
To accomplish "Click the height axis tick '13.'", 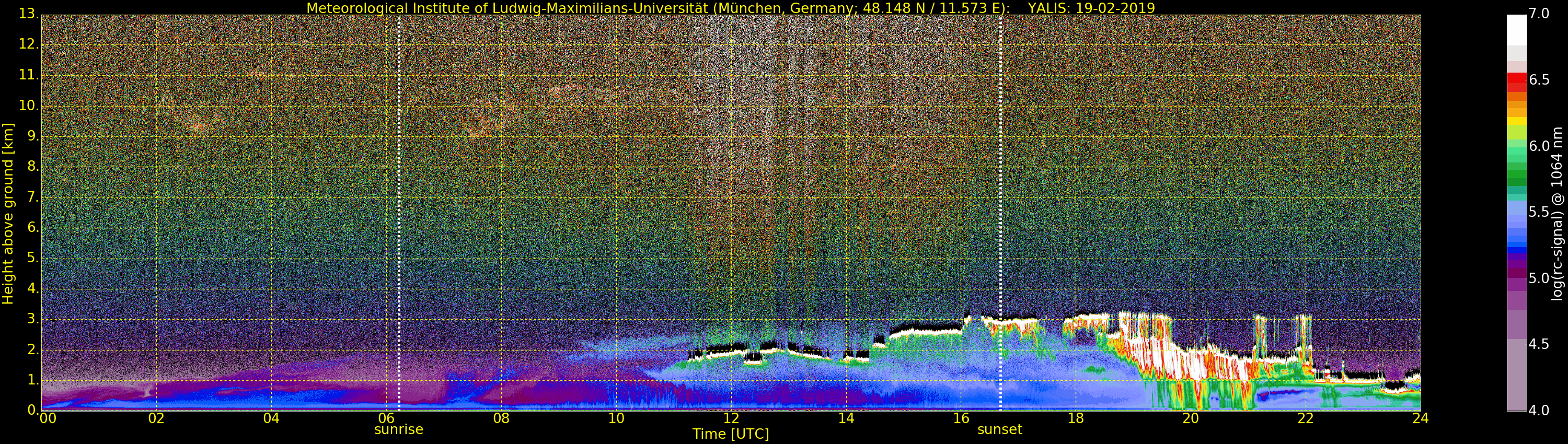I will [28, 14].
